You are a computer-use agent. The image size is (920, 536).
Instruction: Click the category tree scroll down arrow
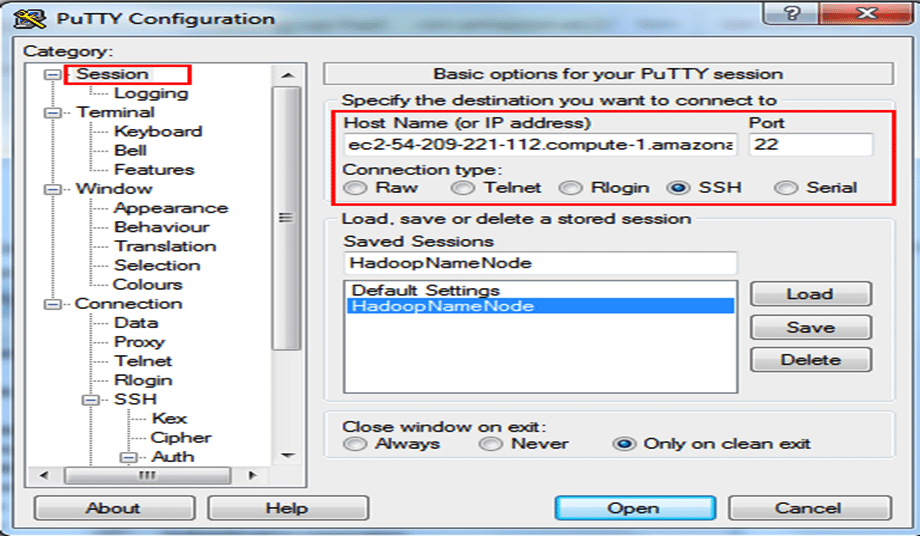[x=287, y=456]
